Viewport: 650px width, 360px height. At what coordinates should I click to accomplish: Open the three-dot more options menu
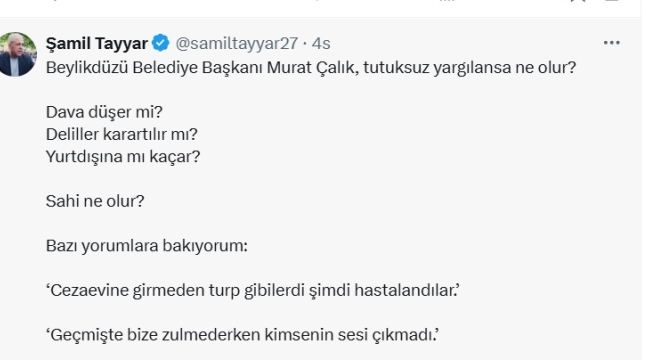click(x=611, y=43)
